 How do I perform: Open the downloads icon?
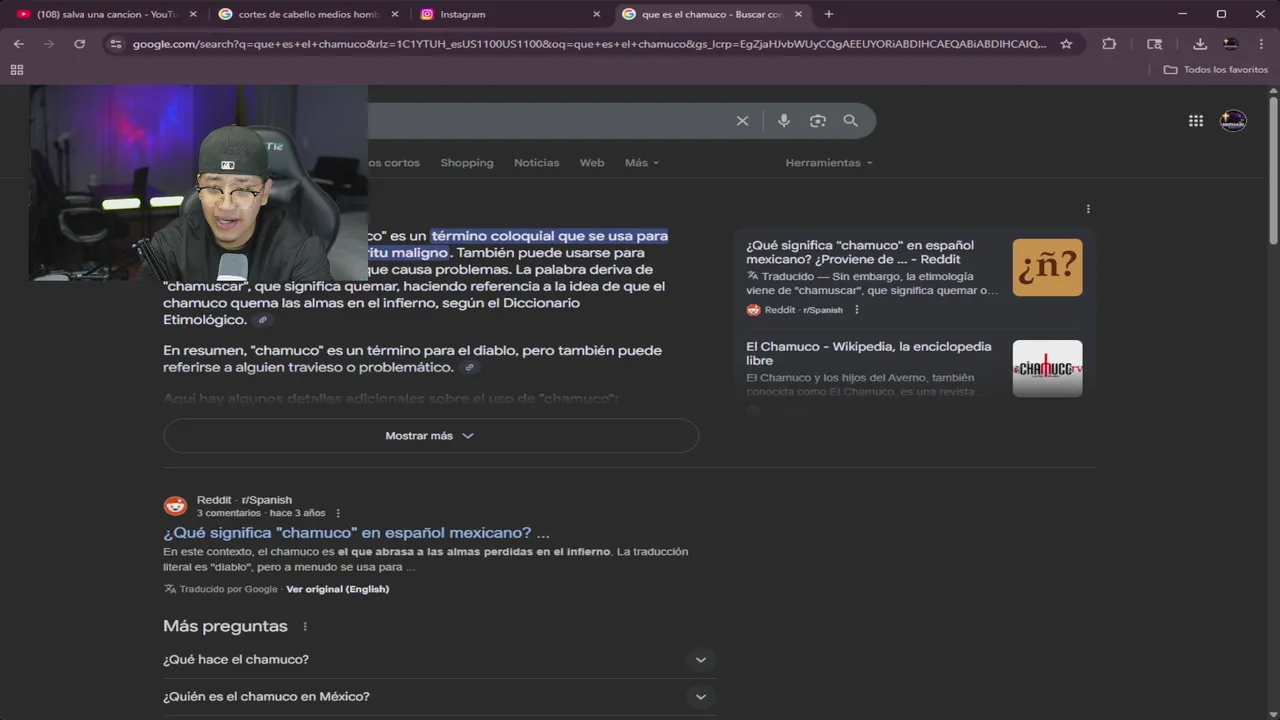1200,44
